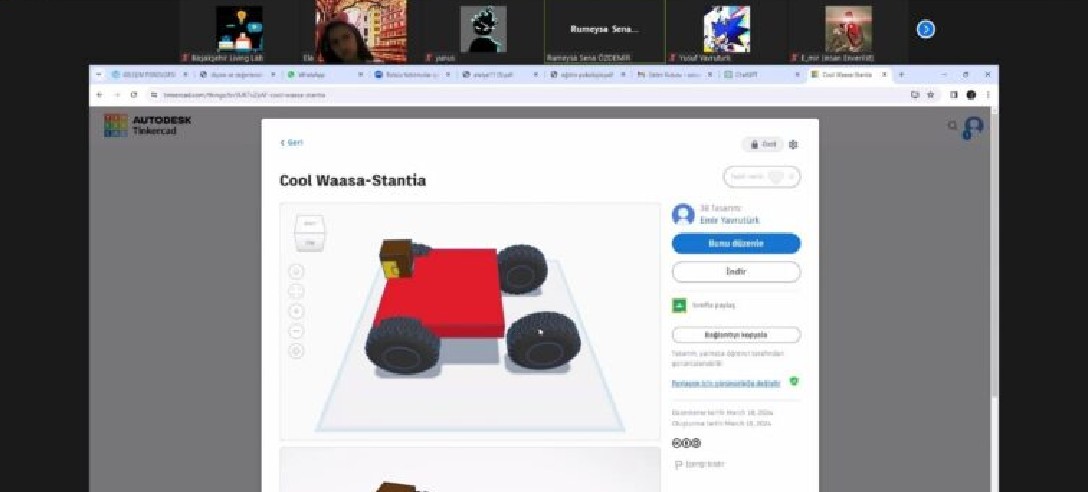Open design settings gear icon
Image resolution: width=1088 pixels, height=492 pixels.
coord(793,144)
